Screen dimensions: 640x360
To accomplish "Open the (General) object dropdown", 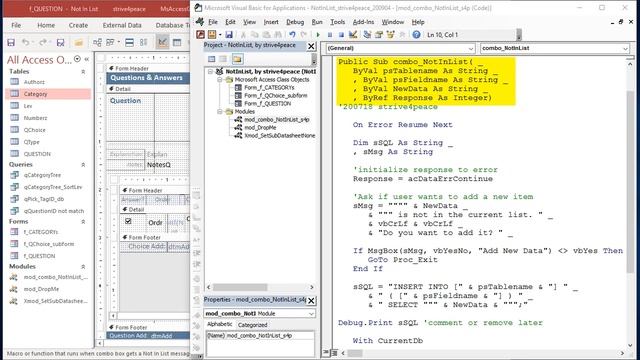I will (x=471, y=48).
